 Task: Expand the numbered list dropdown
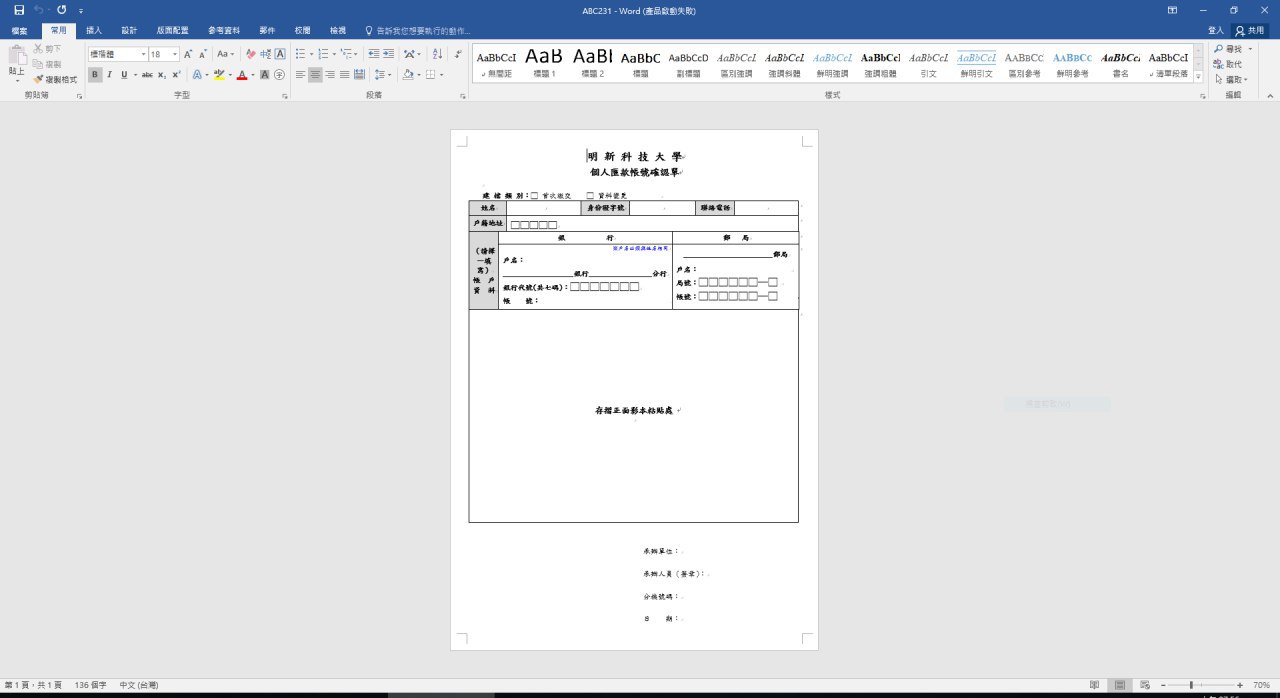coord(336,54)
